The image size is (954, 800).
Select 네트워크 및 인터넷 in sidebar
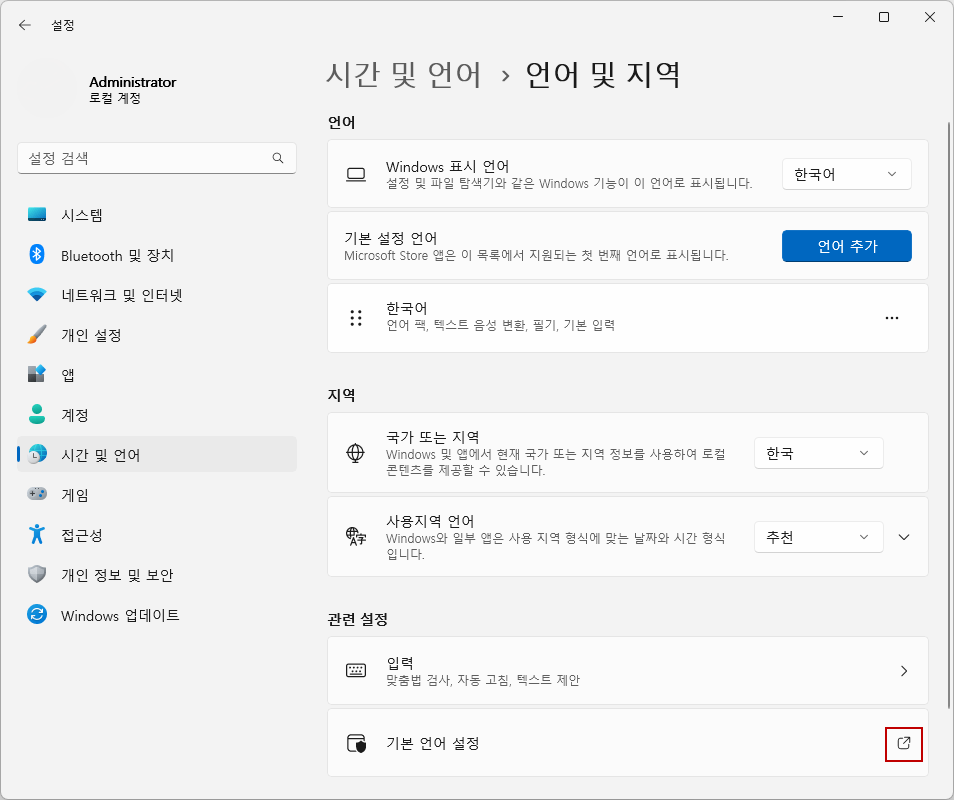tap(157, 295)
